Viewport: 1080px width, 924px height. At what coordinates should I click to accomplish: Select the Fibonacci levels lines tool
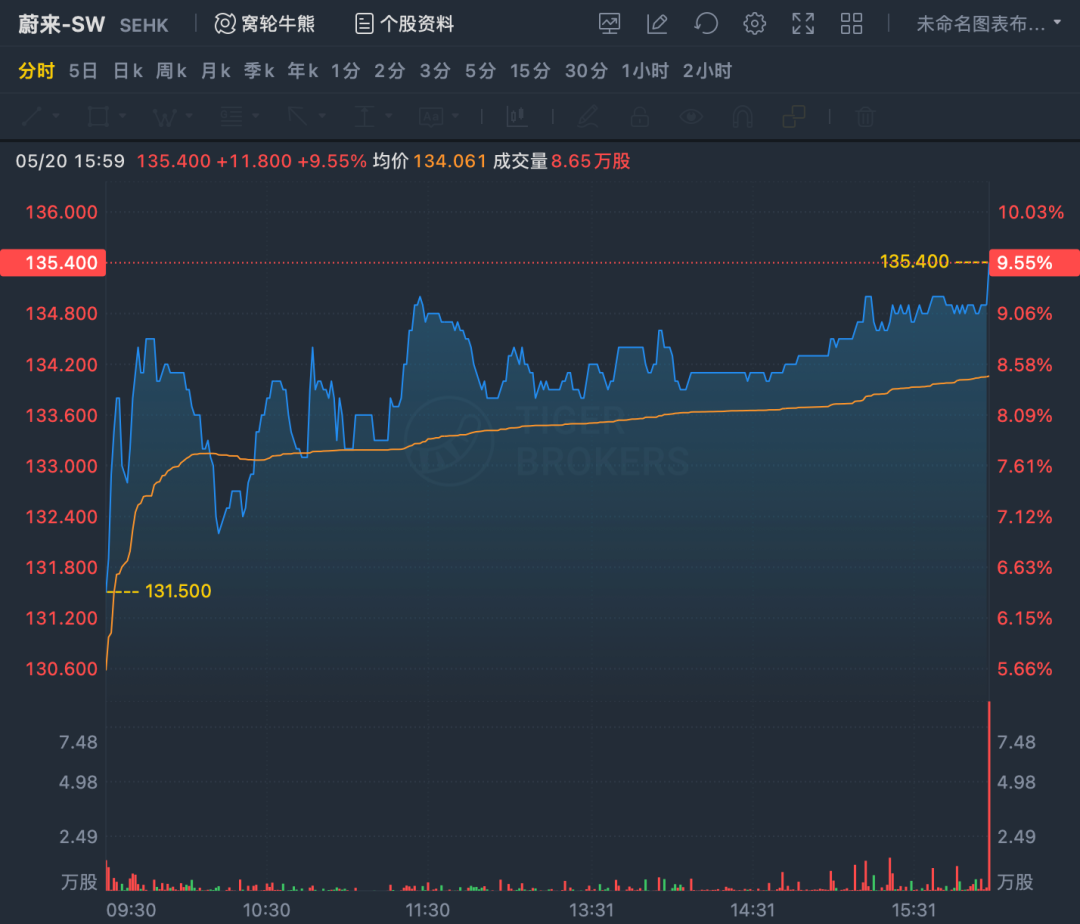pyautogui.click(x=231, y=116)
